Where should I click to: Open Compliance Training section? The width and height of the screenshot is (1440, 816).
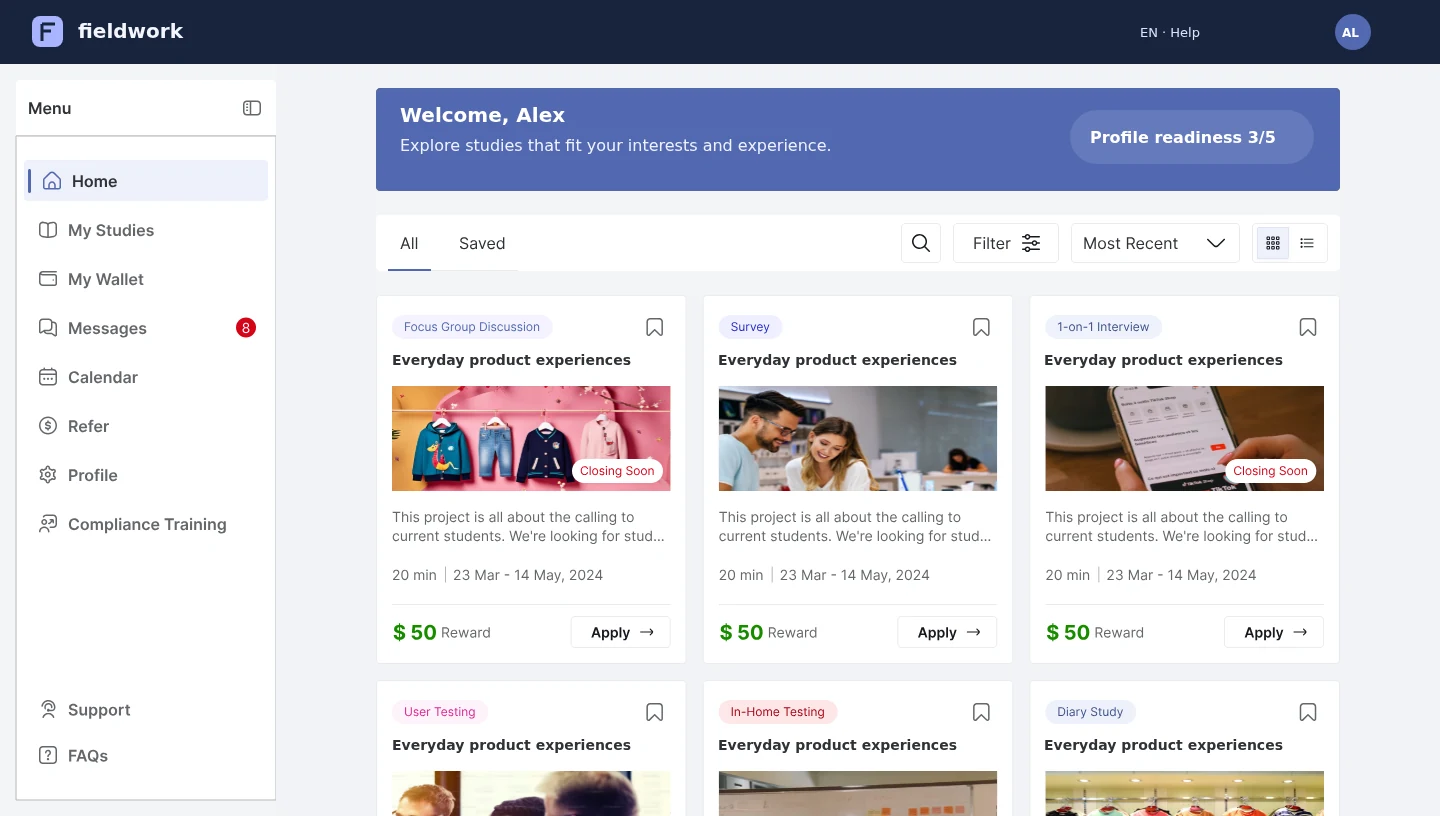point(146,524)
